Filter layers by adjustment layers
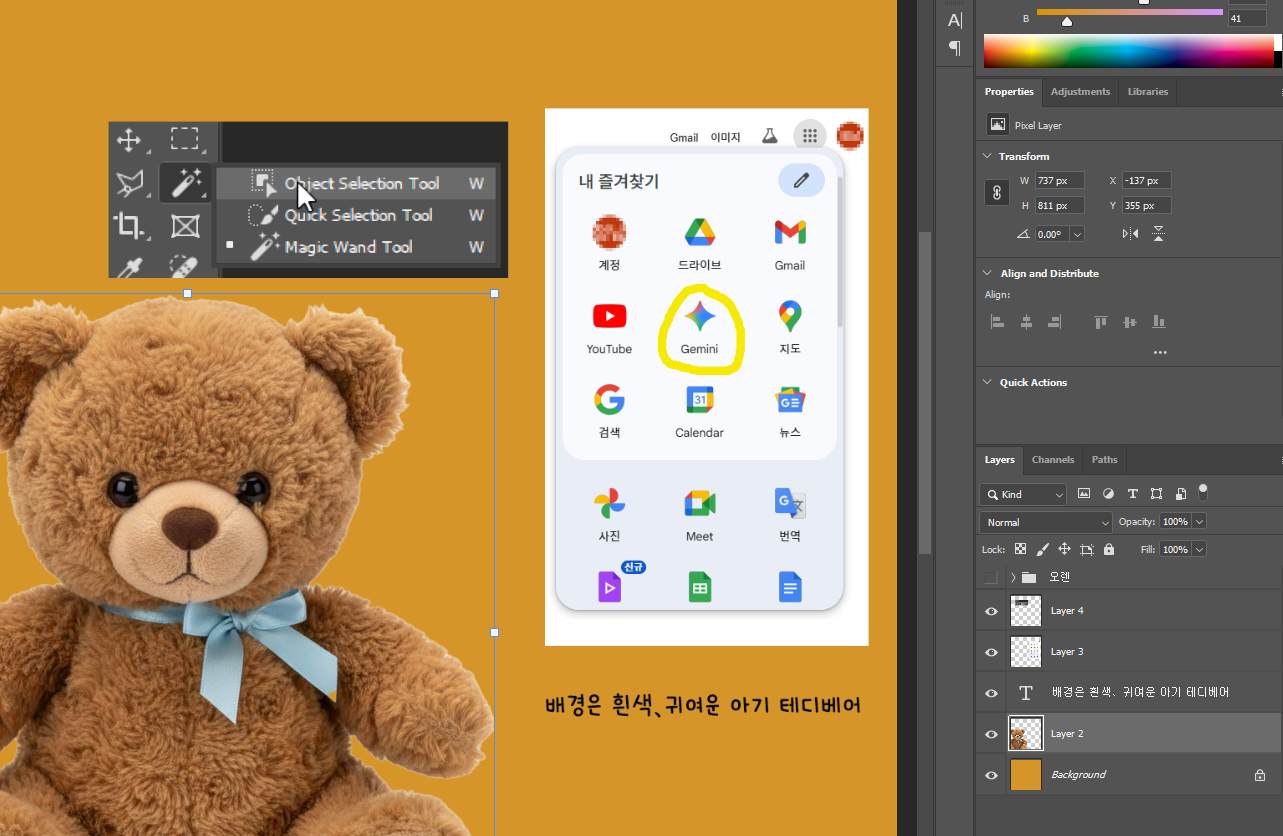 point(1108,494)
